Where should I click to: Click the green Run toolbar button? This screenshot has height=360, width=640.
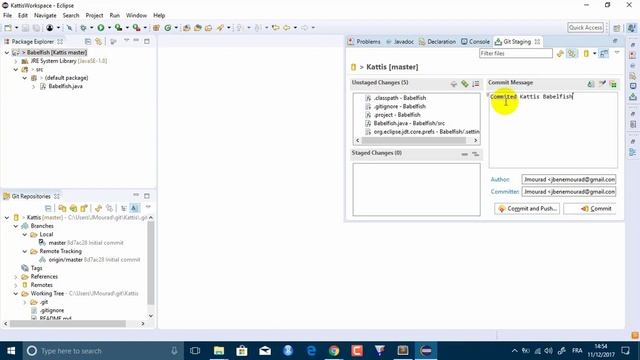[100, 28]
